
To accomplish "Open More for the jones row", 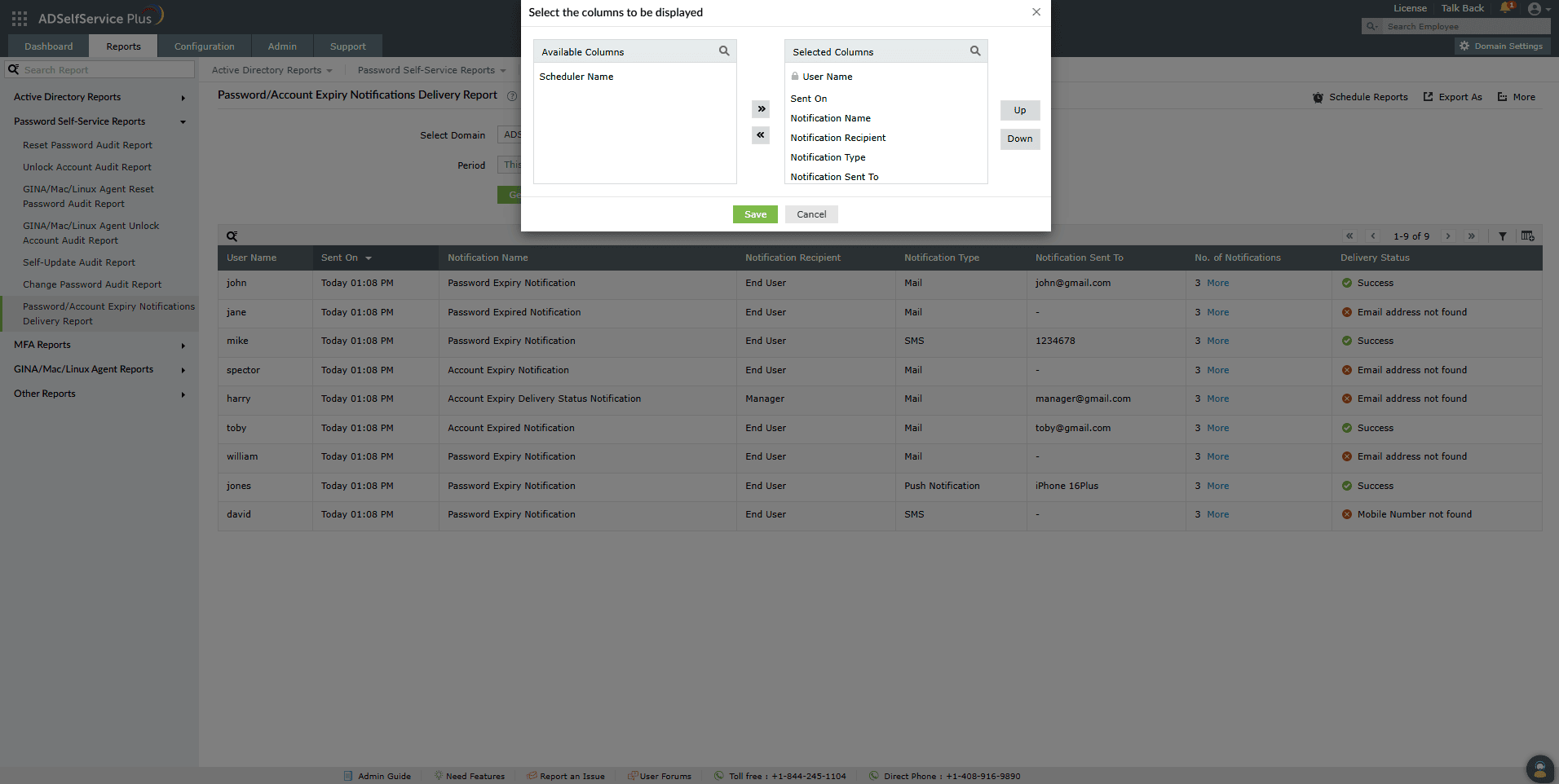I will [1218, 486].
